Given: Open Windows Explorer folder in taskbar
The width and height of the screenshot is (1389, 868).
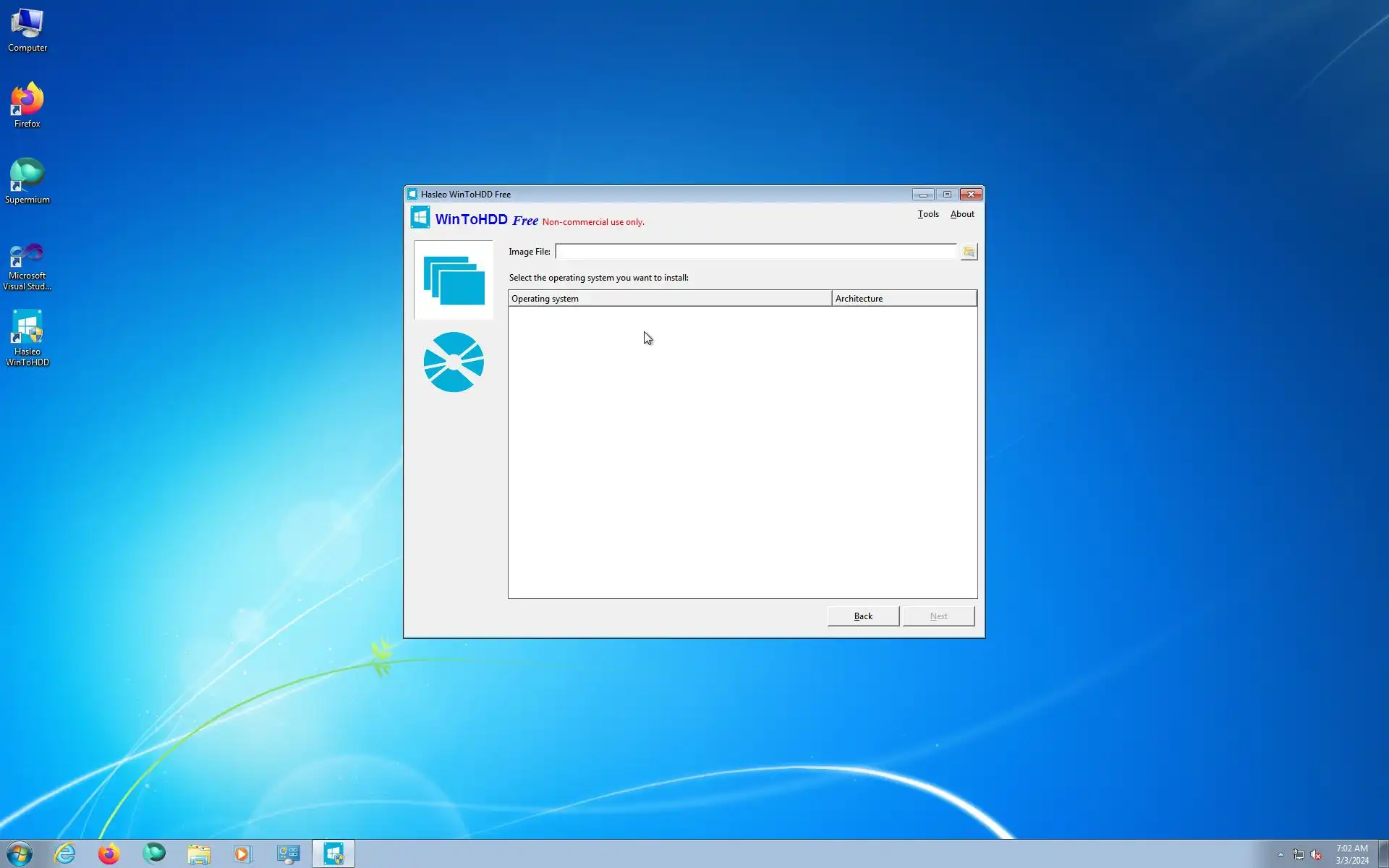Looking at the screenshot, I should pyautogui.click(x=199, y=854).
